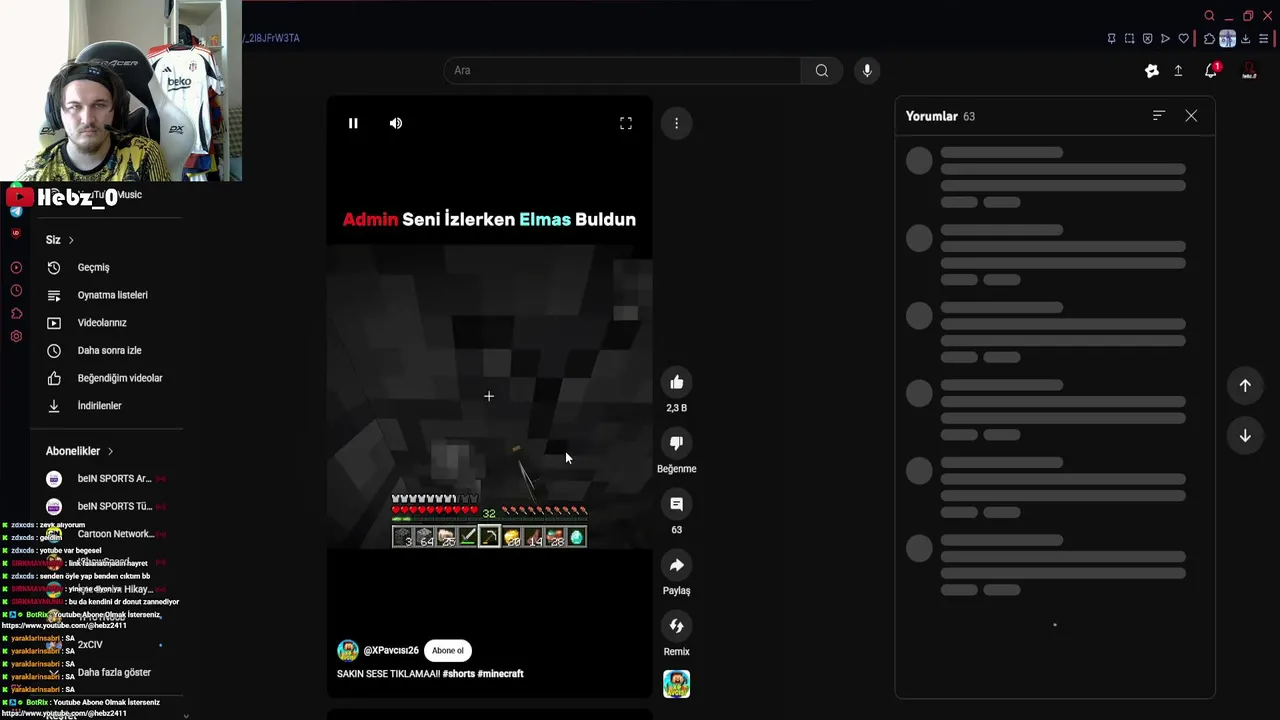Open sidebar history clock icon

tap(16, 291)
